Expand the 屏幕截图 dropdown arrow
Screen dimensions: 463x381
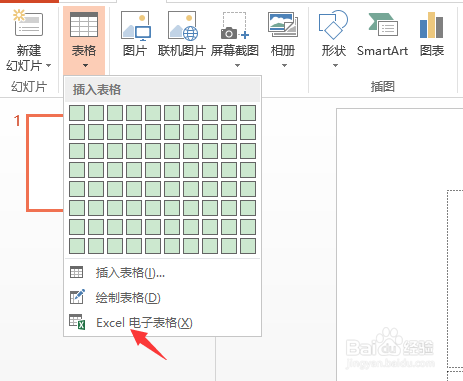coord(237,66)
